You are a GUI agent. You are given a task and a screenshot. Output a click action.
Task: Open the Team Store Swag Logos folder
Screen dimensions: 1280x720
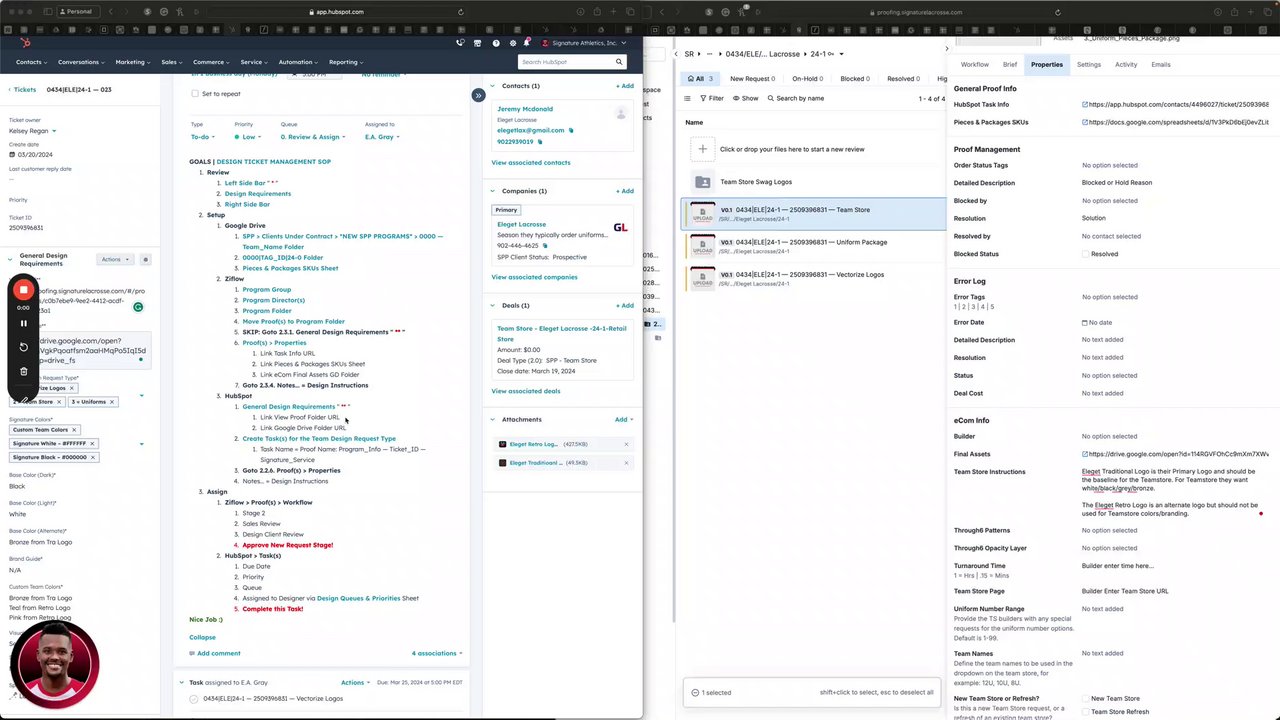(755, 182)
